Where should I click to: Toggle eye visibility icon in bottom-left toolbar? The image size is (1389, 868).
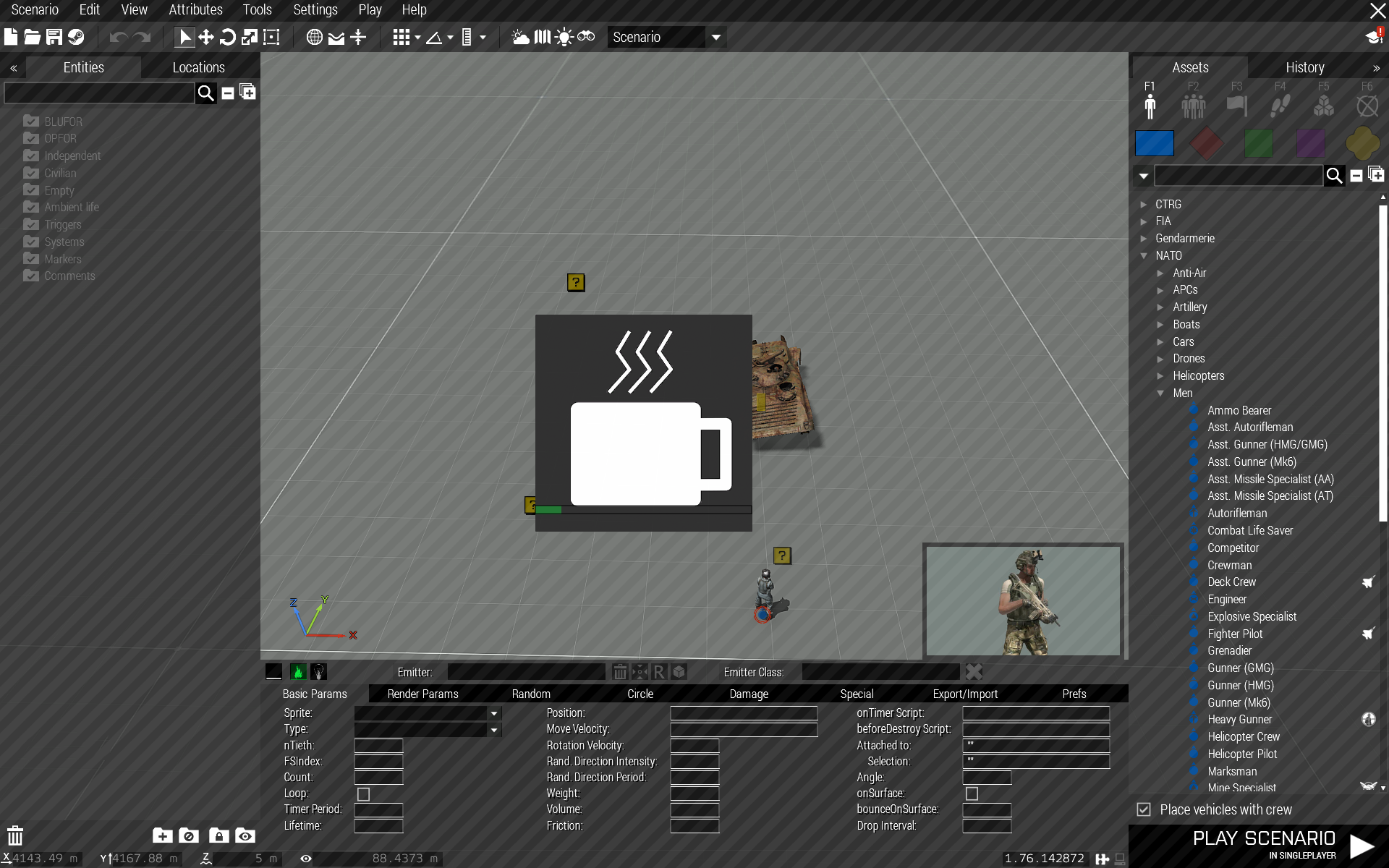[245, 835]
